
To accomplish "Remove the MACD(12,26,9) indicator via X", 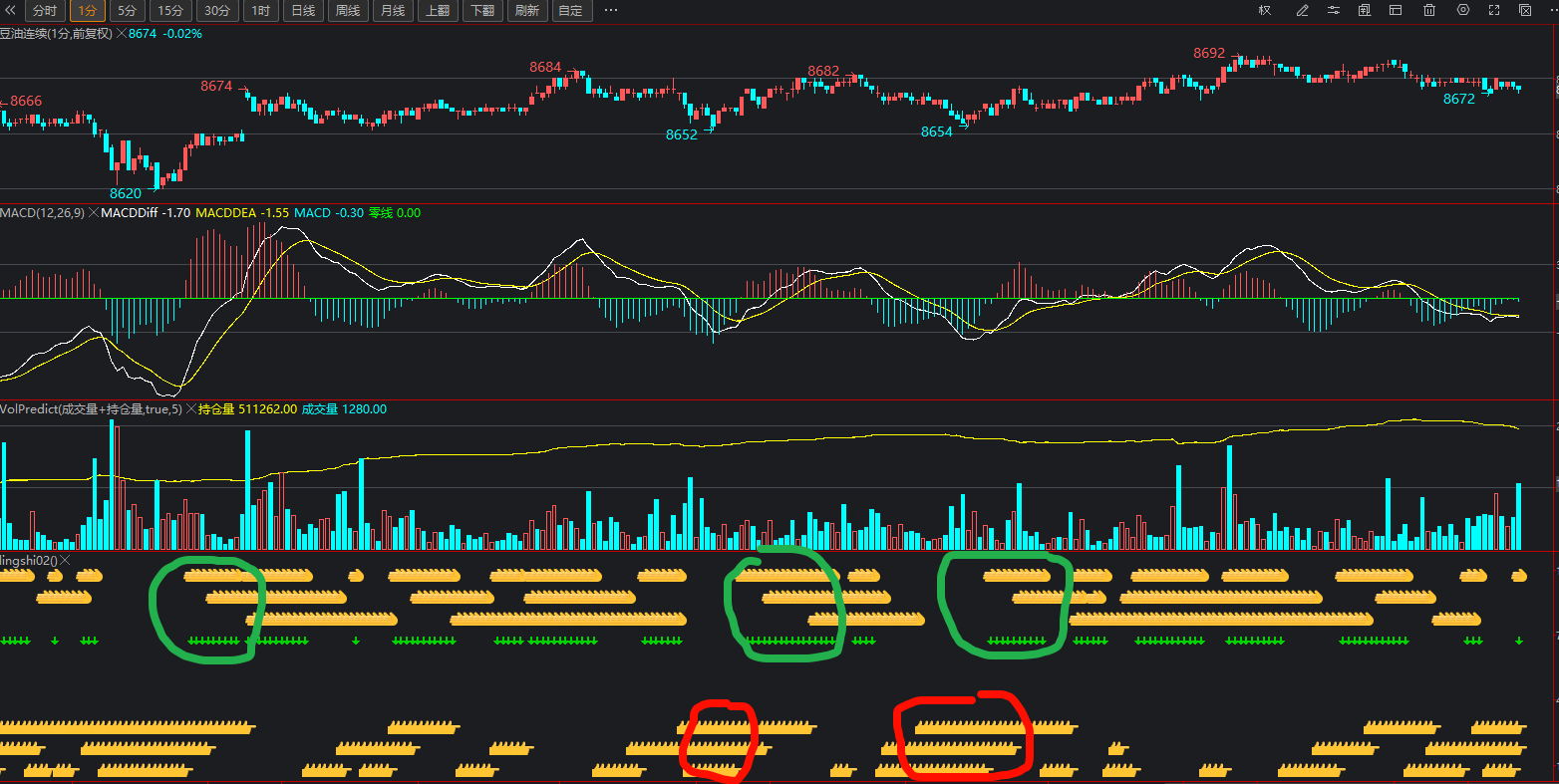I will (x=94, y=213).
